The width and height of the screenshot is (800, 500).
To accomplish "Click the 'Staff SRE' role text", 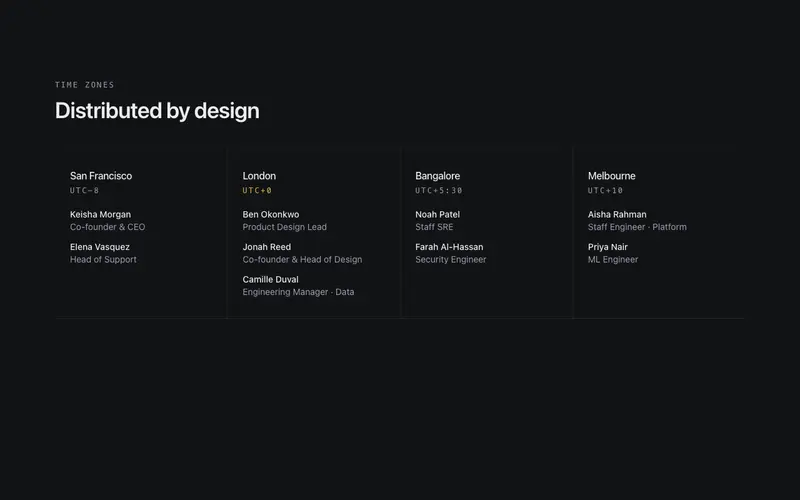I will [x=434, y=227].
